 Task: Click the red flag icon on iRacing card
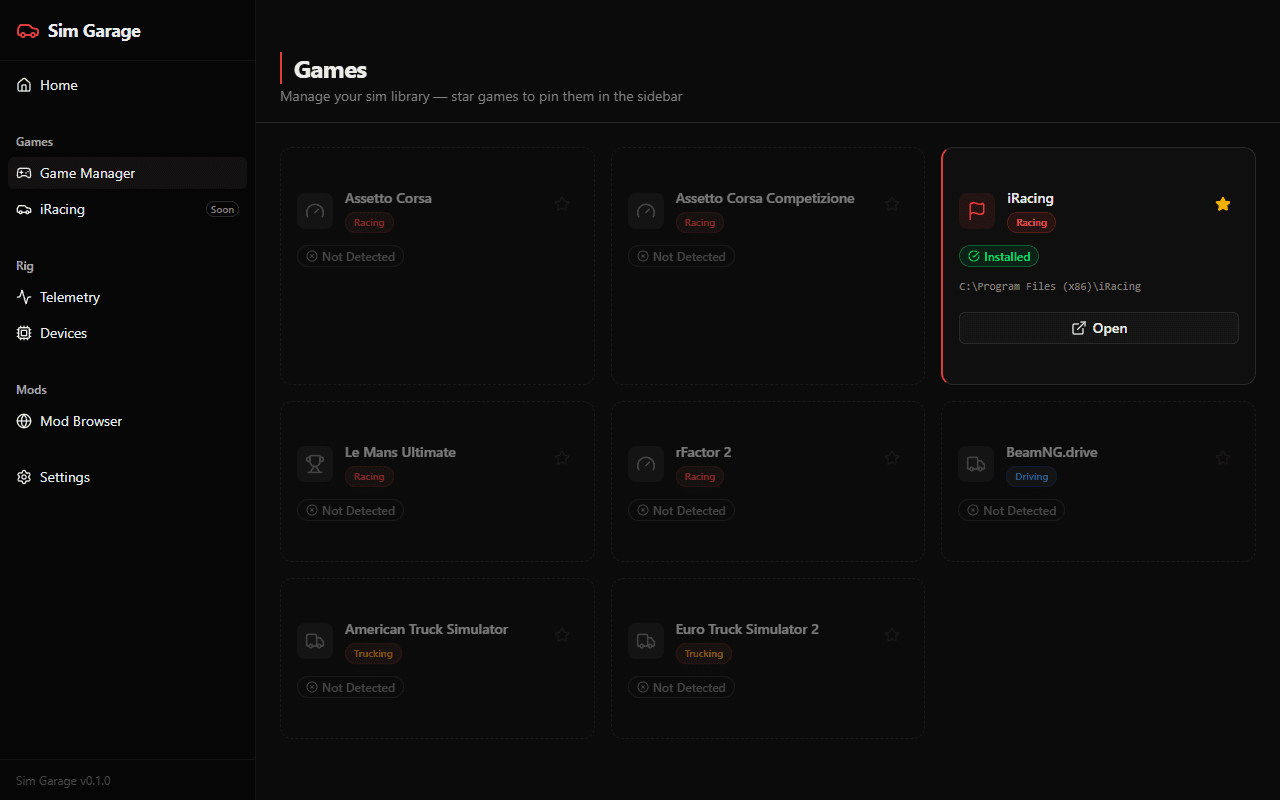click(977, 211)
